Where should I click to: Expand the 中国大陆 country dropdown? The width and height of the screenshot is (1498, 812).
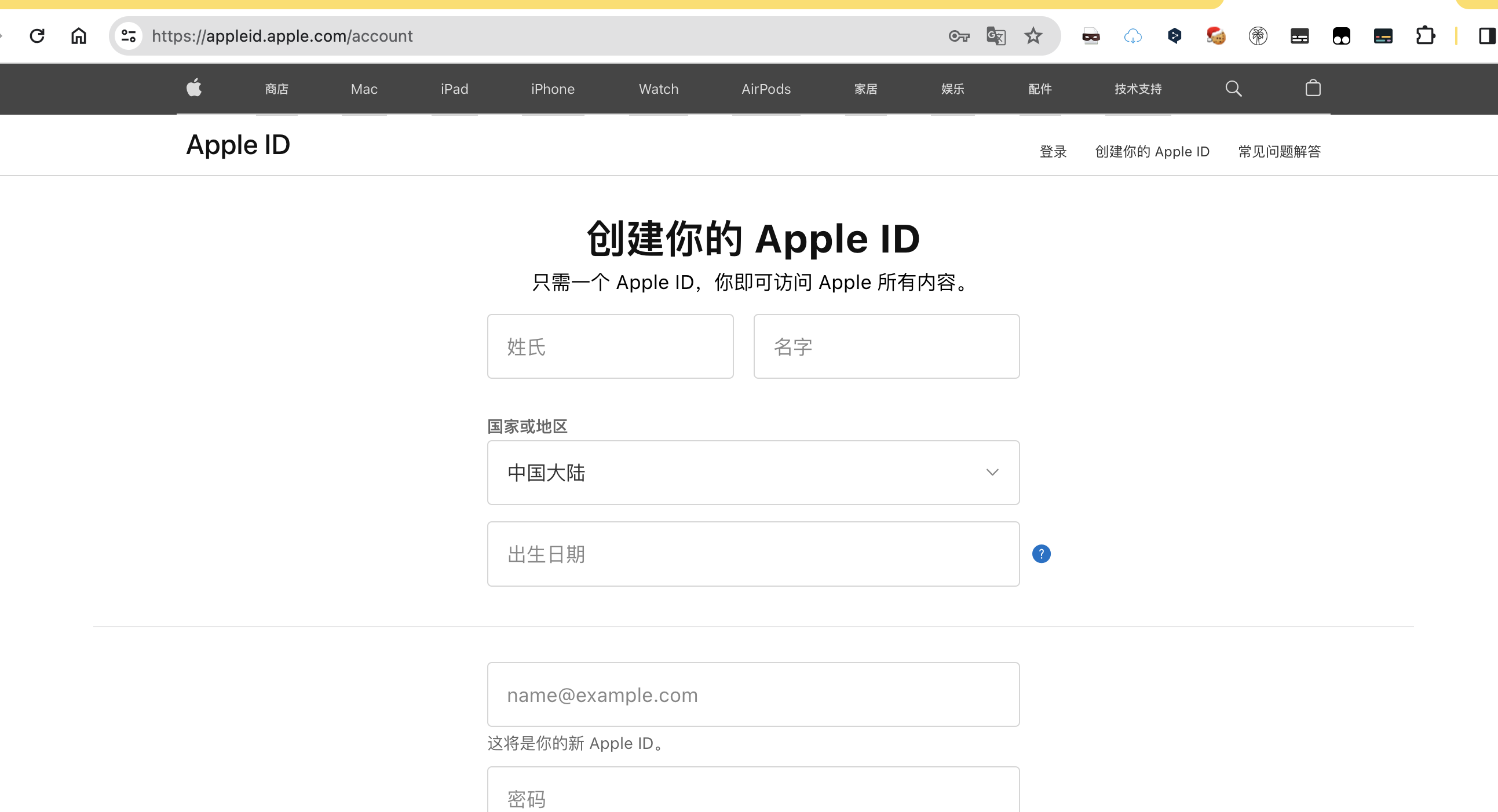pos(753,473)
